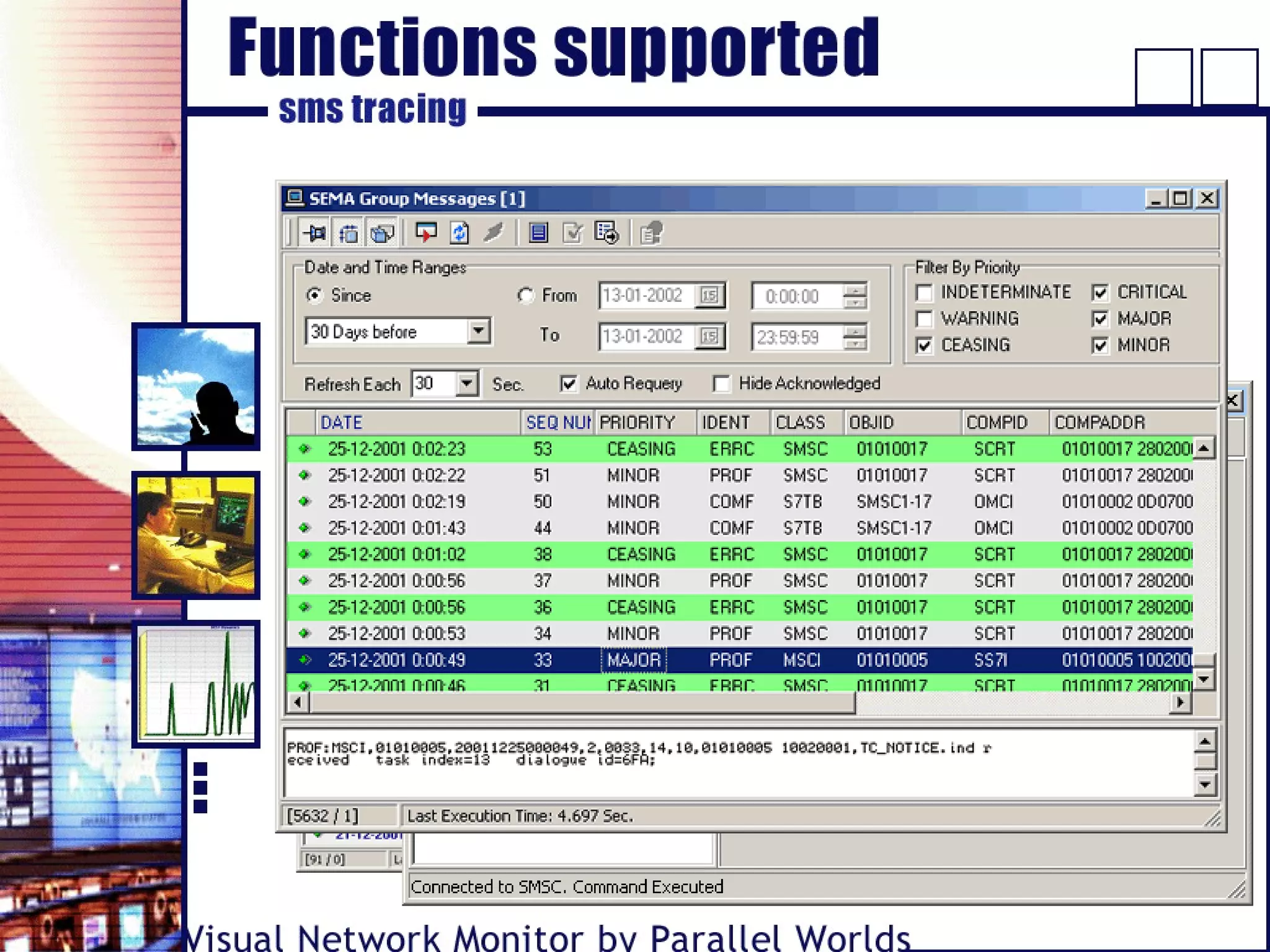The image size is (1270, 952).
Task: Sort by the COMPADDR column header
Action: 1132,423
